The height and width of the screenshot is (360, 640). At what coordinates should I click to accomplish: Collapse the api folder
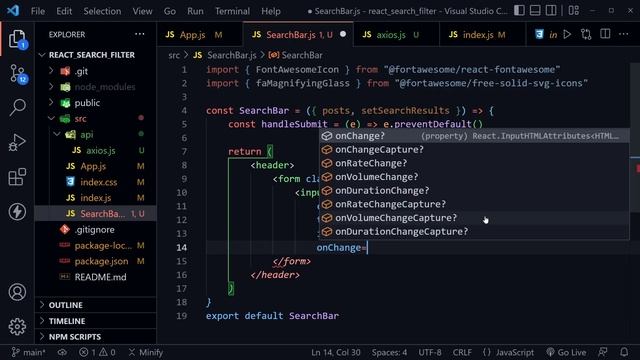coord(57,134)
